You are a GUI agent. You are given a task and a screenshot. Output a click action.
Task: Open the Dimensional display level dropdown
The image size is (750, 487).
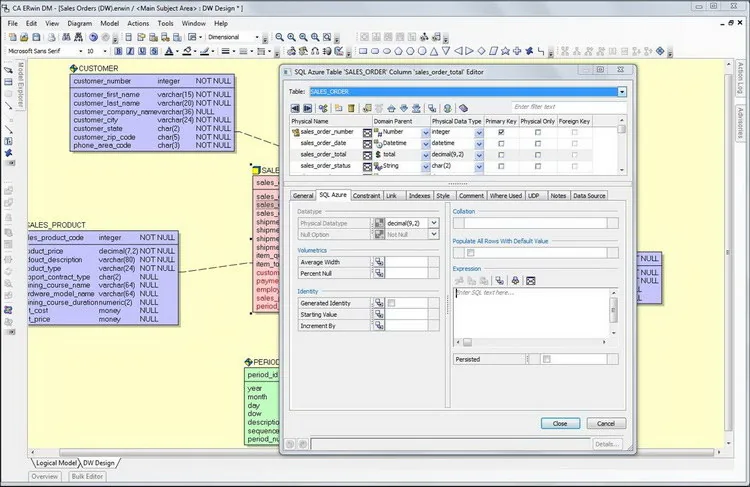(x=257, y=37)
